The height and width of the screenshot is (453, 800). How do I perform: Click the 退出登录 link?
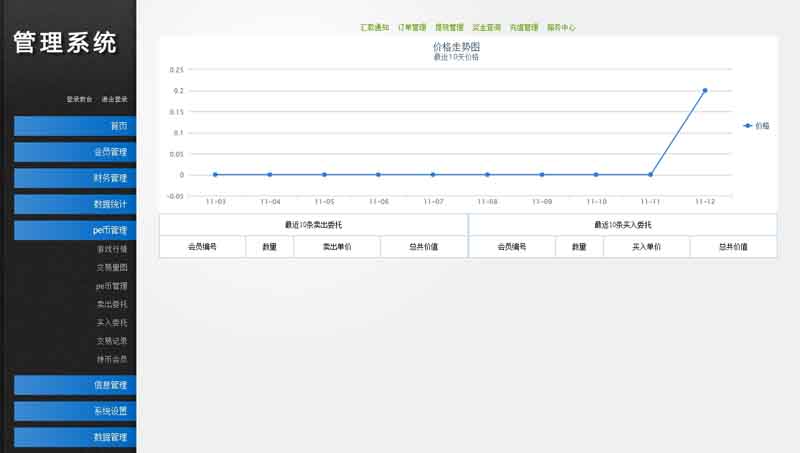(x=114, y=99)
